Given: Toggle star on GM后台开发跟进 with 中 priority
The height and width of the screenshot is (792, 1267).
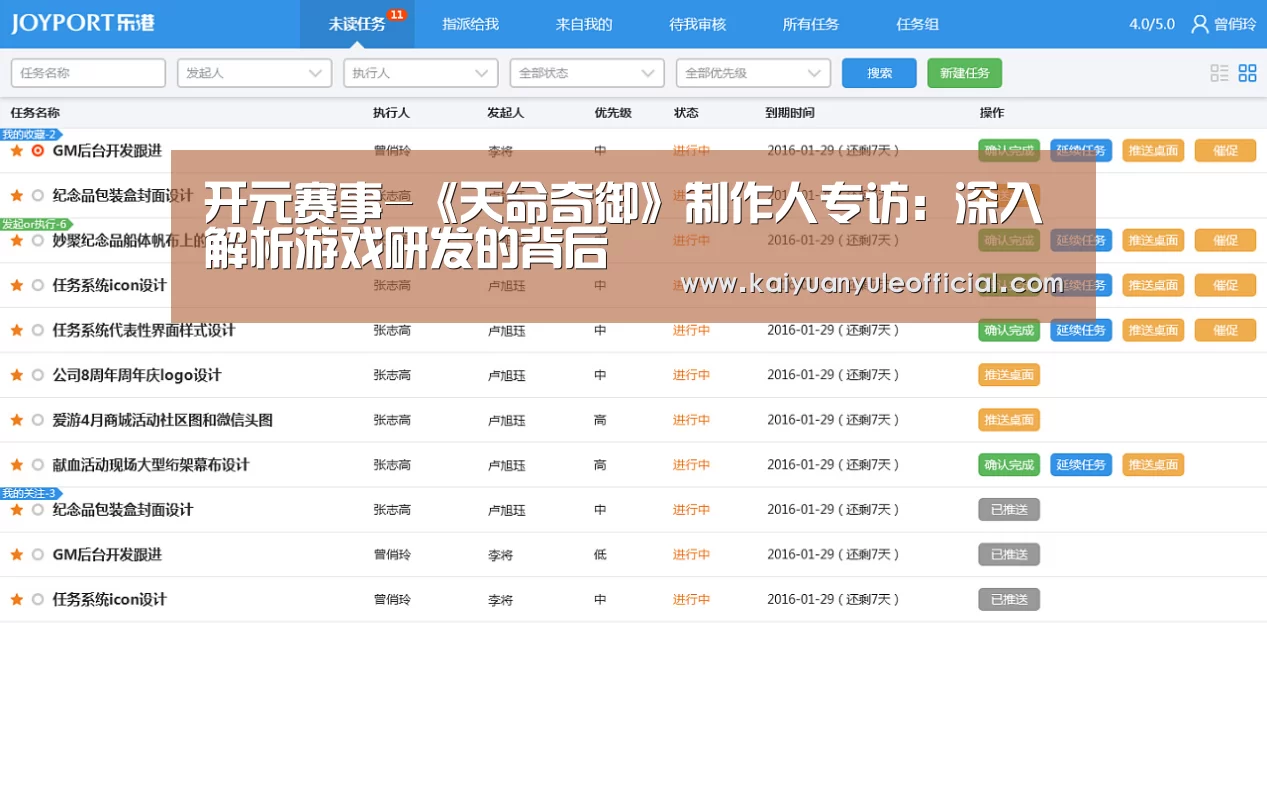Looking at the screenshot, I should 17,151.
